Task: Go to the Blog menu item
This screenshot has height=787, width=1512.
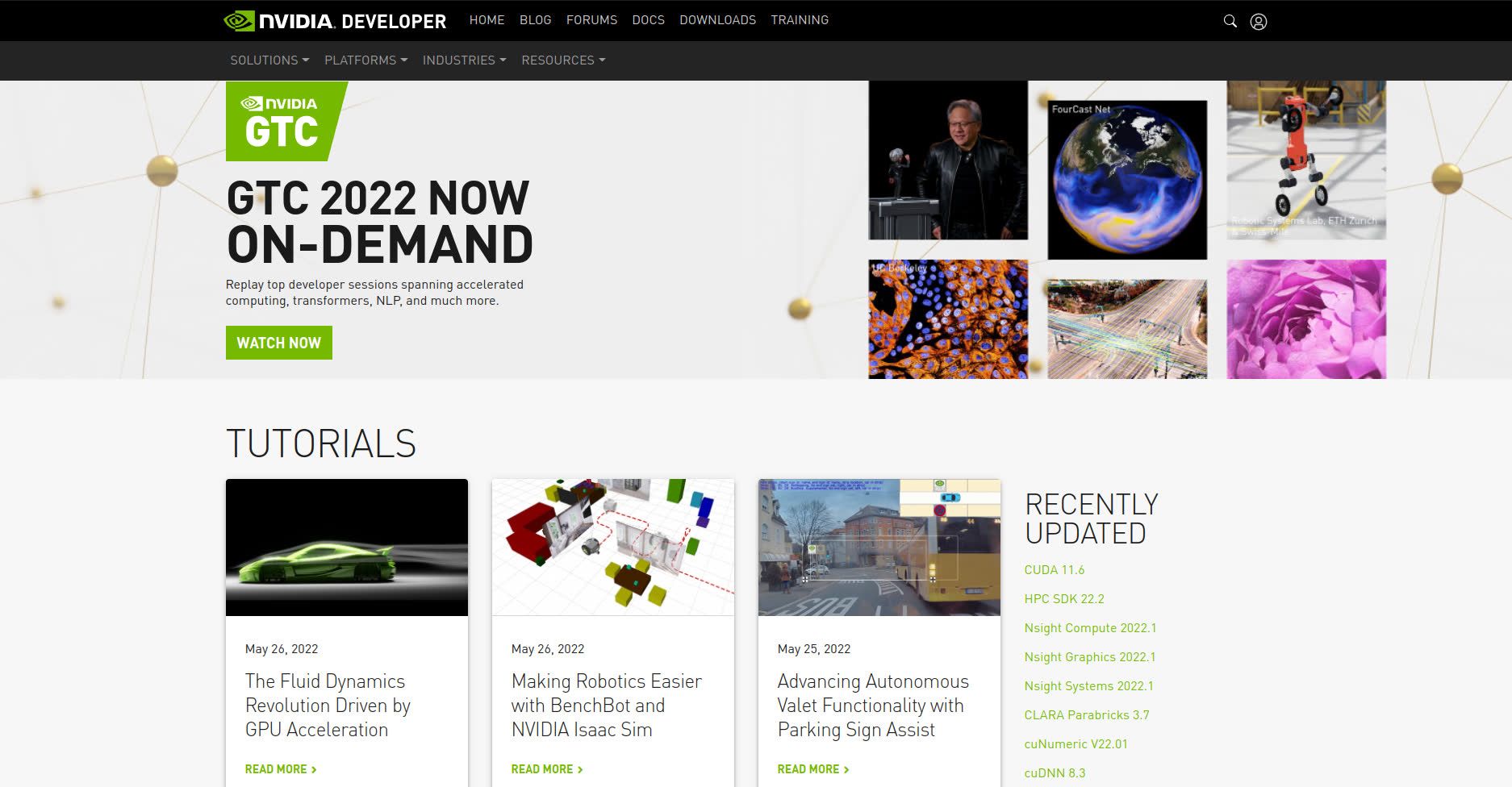Action: (536, 20)
